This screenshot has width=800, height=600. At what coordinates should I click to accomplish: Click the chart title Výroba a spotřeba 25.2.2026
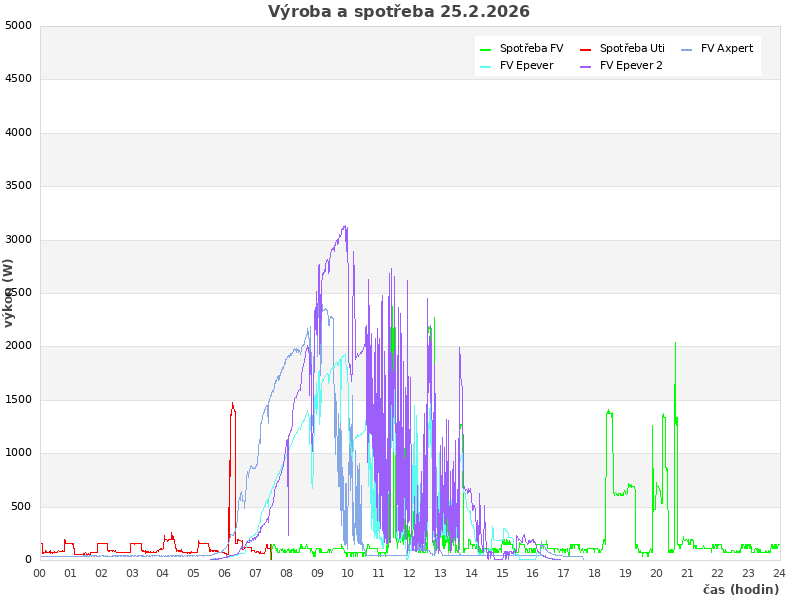[x=399, y=12]
